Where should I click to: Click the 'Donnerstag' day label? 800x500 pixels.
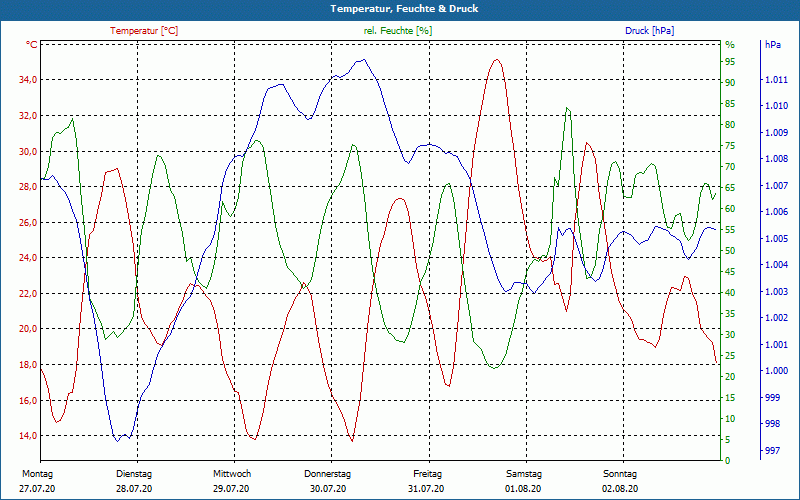[x=328, y=473]
